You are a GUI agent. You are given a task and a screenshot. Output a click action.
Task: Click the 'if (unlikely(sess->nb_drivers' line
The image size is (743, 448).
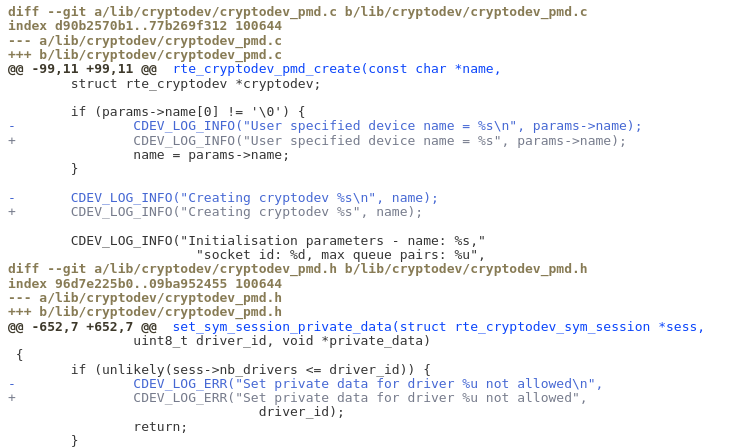coord(250,370)
